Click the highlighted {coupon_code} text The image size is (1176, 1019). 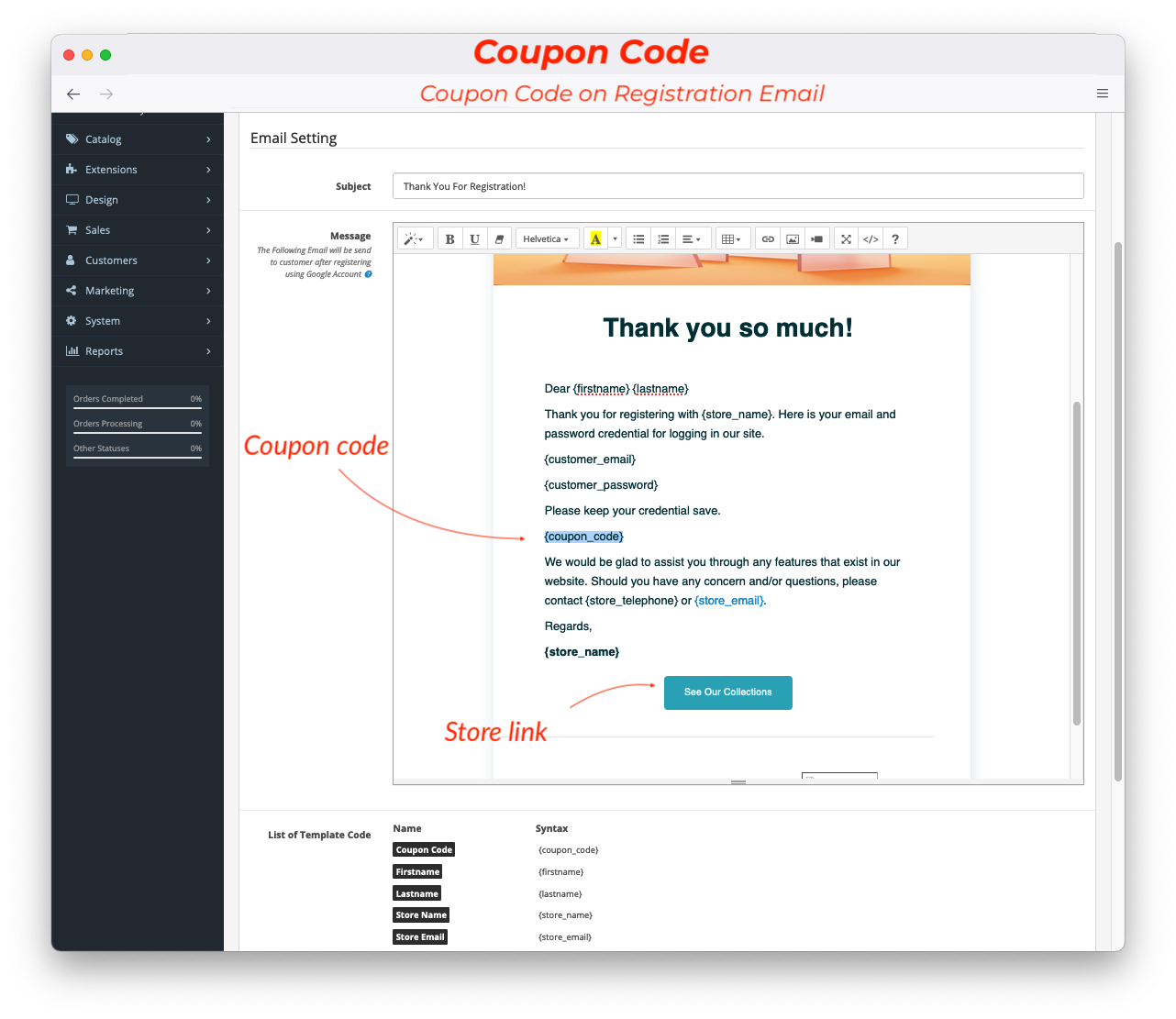click(584, 537)
